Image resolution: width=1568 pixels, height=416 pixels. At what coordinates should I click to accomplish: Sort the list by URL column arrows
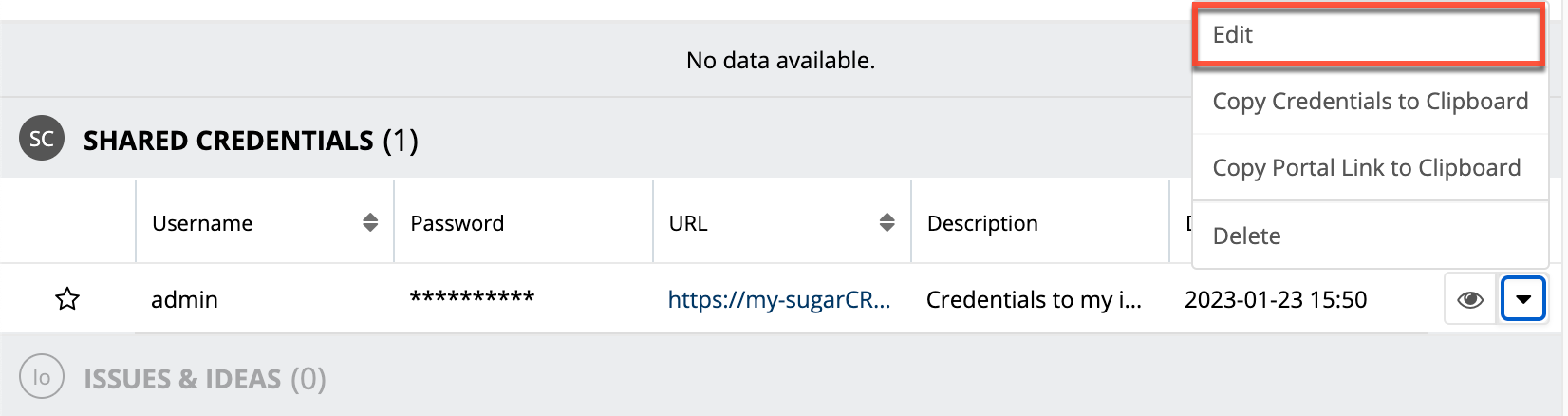coord(887,223)
